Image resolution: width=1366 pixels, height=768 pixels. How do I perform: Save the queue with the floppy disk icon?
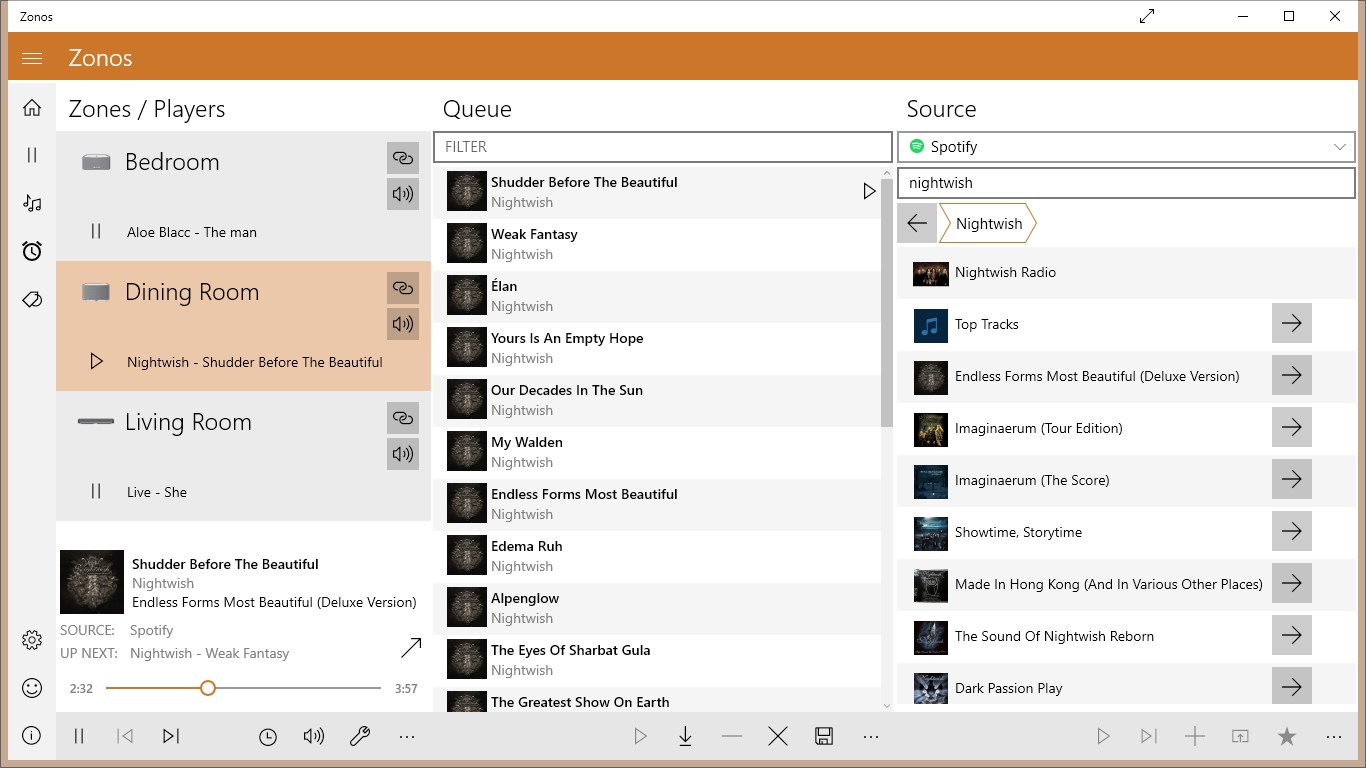824,737
